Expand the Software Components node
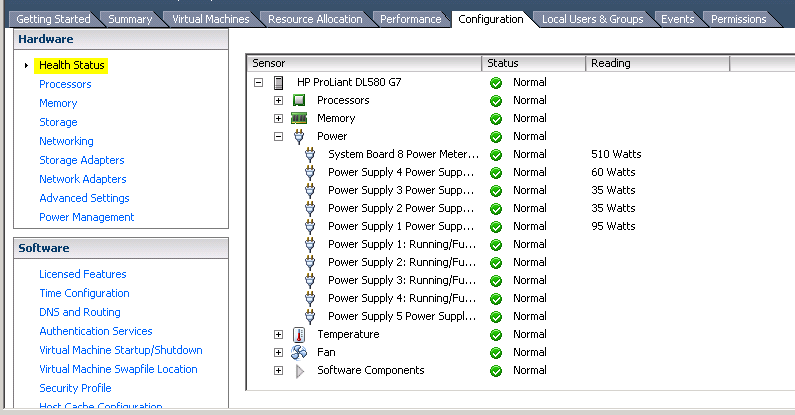Screen dimensions: 795x415 click(278, 370)
